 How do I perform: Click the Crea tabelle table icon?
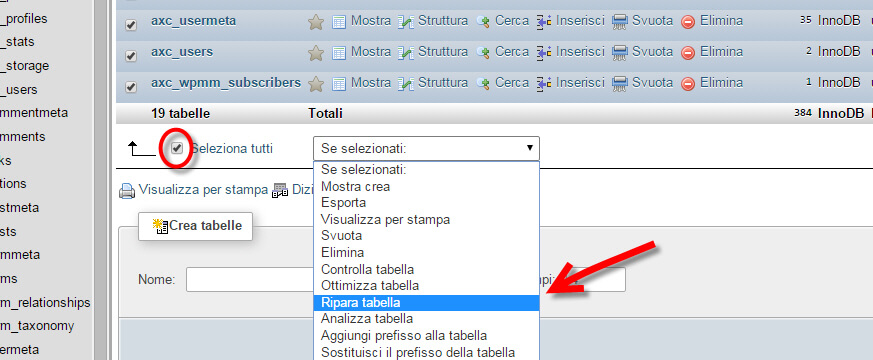[x=160, y=226]
